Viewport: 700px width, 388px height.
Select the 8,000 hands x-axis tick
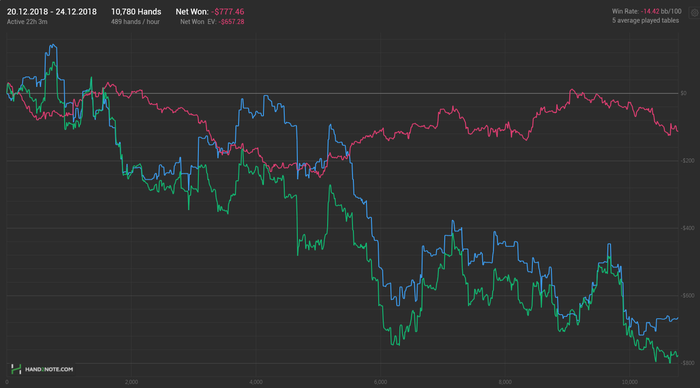pyautogui.click(x=505, y=382)
